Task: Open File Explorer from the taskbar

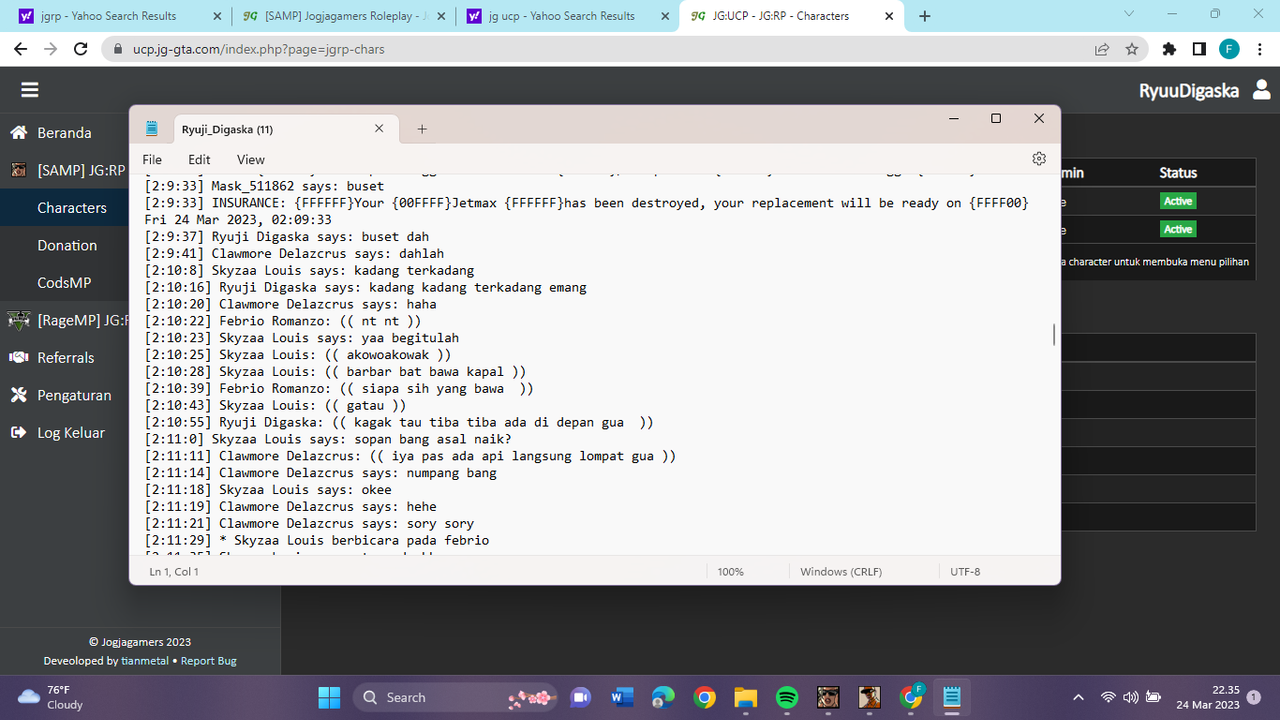Action: point(746,697)
